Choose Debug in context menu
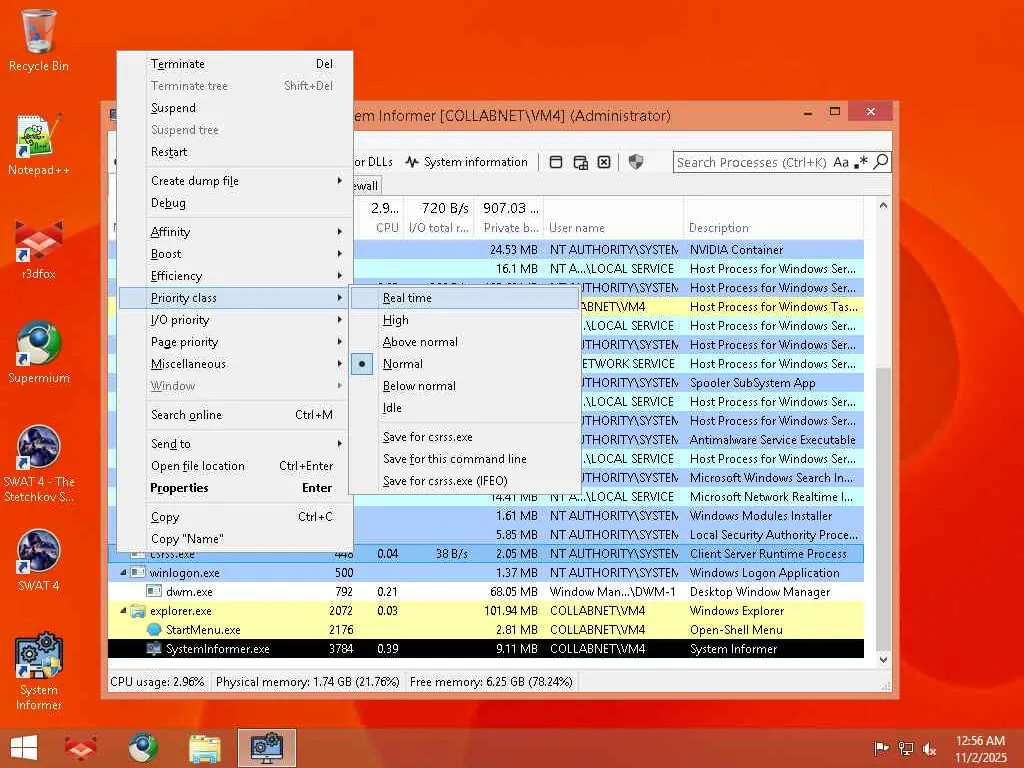Image resolution: width=1024 pixels, height=768 pixels. pos(235,203)
